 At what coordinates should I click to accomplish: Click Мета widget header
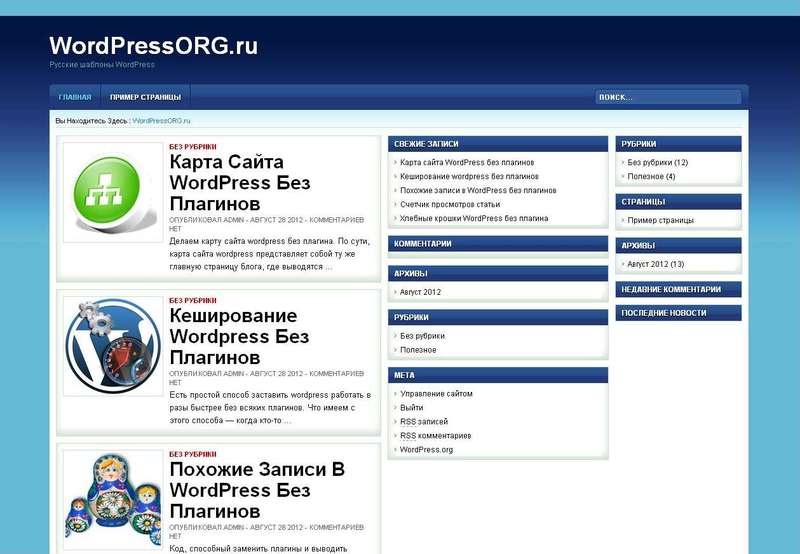coord(498,375)
